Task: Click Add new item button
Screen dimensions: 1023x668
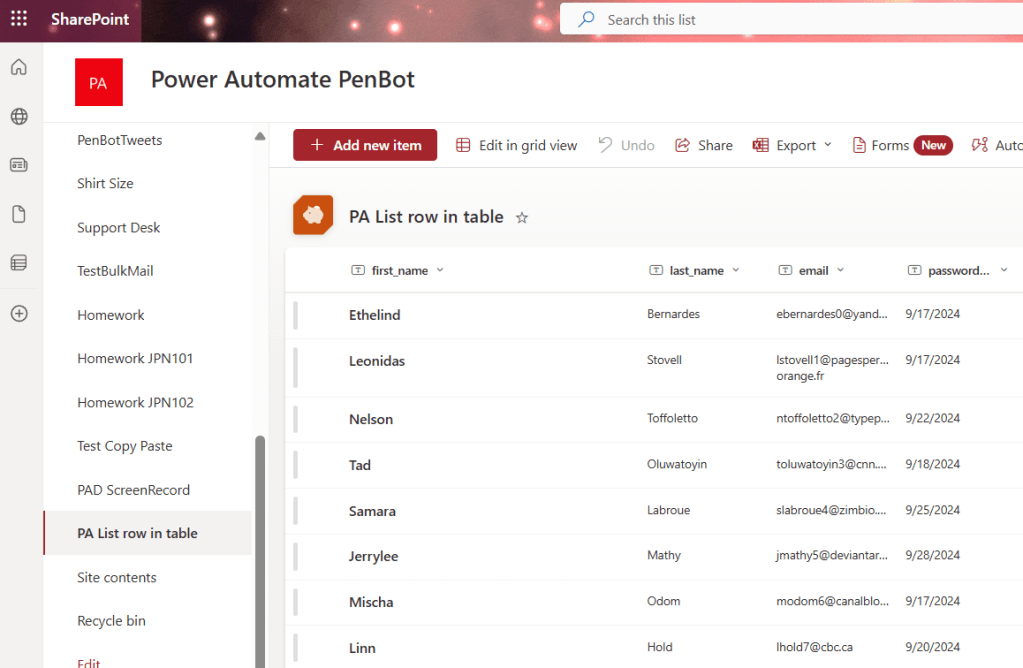Action: [x=365, y=145]
